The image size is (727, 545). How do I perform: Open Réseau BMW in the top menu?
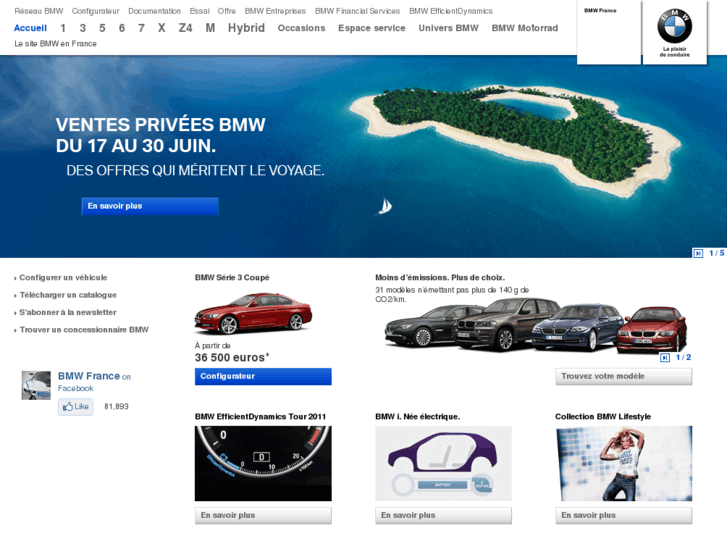(x=38, y=11)
